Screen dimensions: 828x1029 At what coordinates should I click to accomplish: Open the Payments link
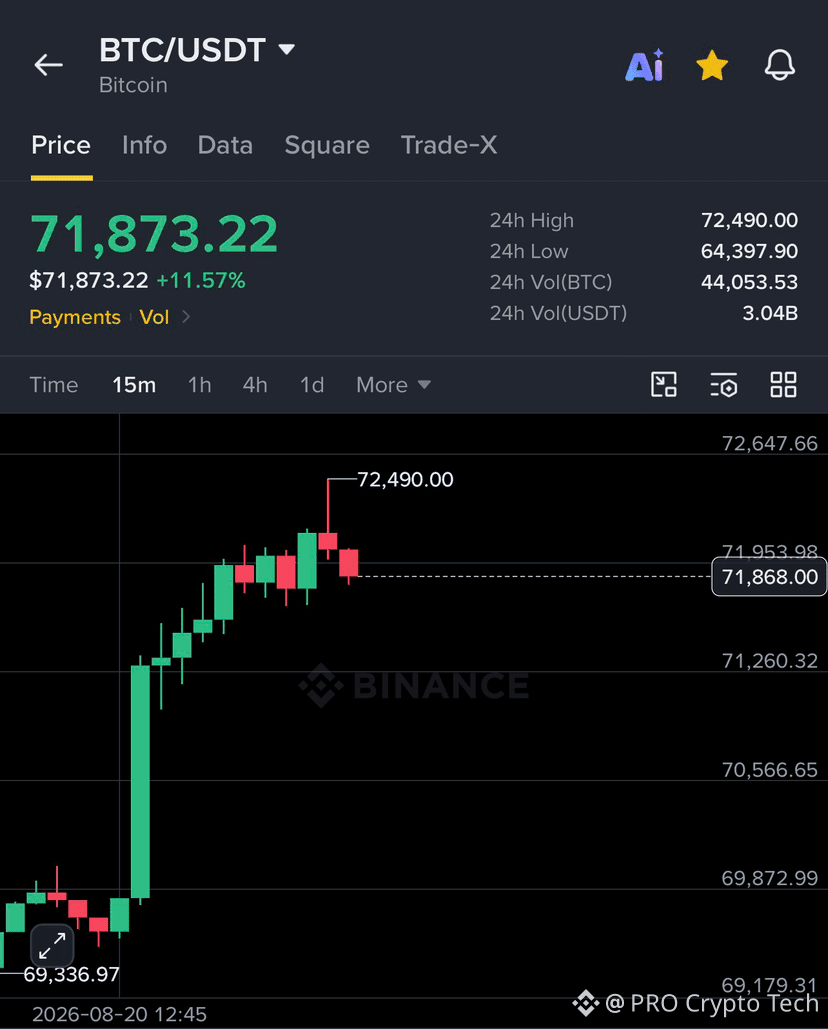[x=75, y=317]
